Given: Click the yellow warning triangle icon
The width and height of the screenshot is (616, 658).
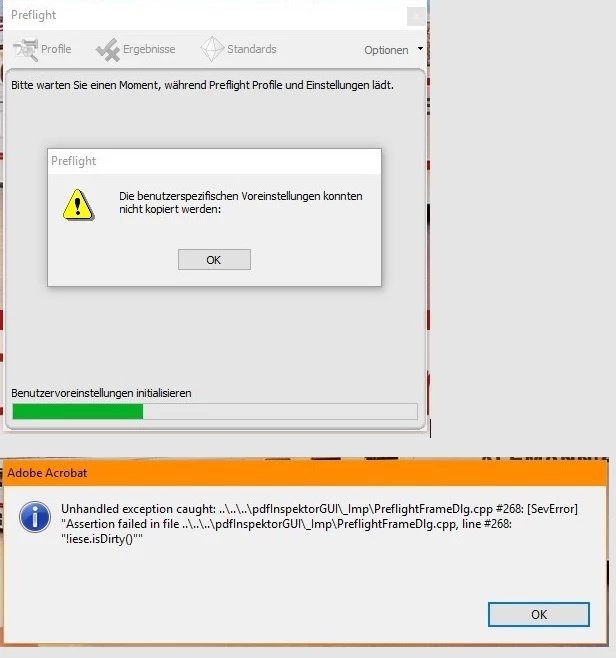Looking at the screenshot, I should (x=78, y=205).
